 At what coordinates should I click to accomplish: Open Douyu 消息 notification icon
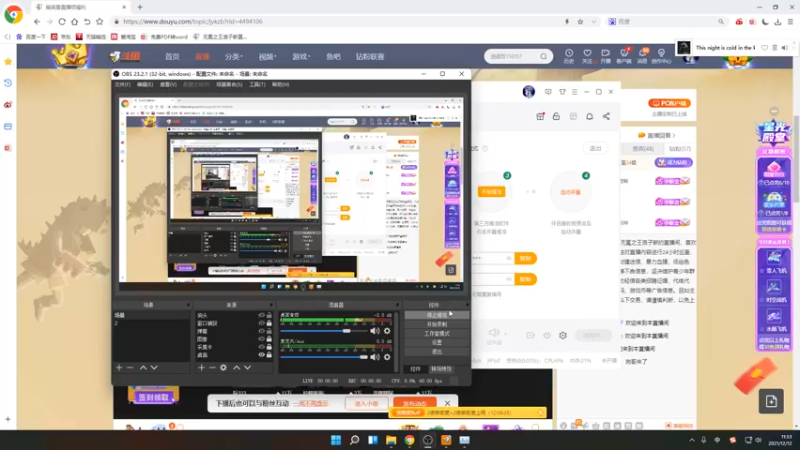click(x=642, y=56)
